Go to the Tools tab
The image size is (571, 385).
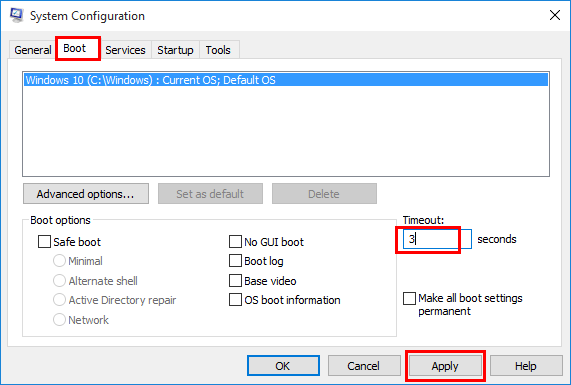(x=218, y=50)
